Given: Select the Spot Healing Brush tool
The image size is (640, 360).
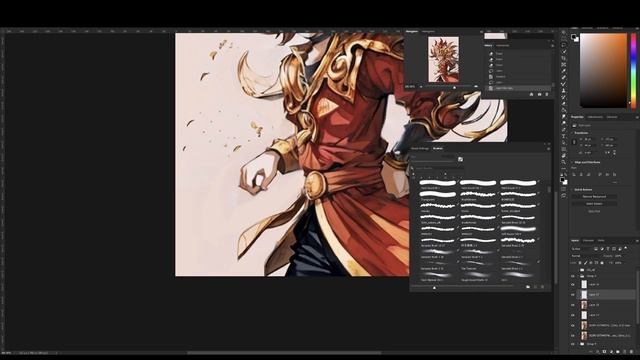Looking at the screenshot, I should [x=564, y=77].
